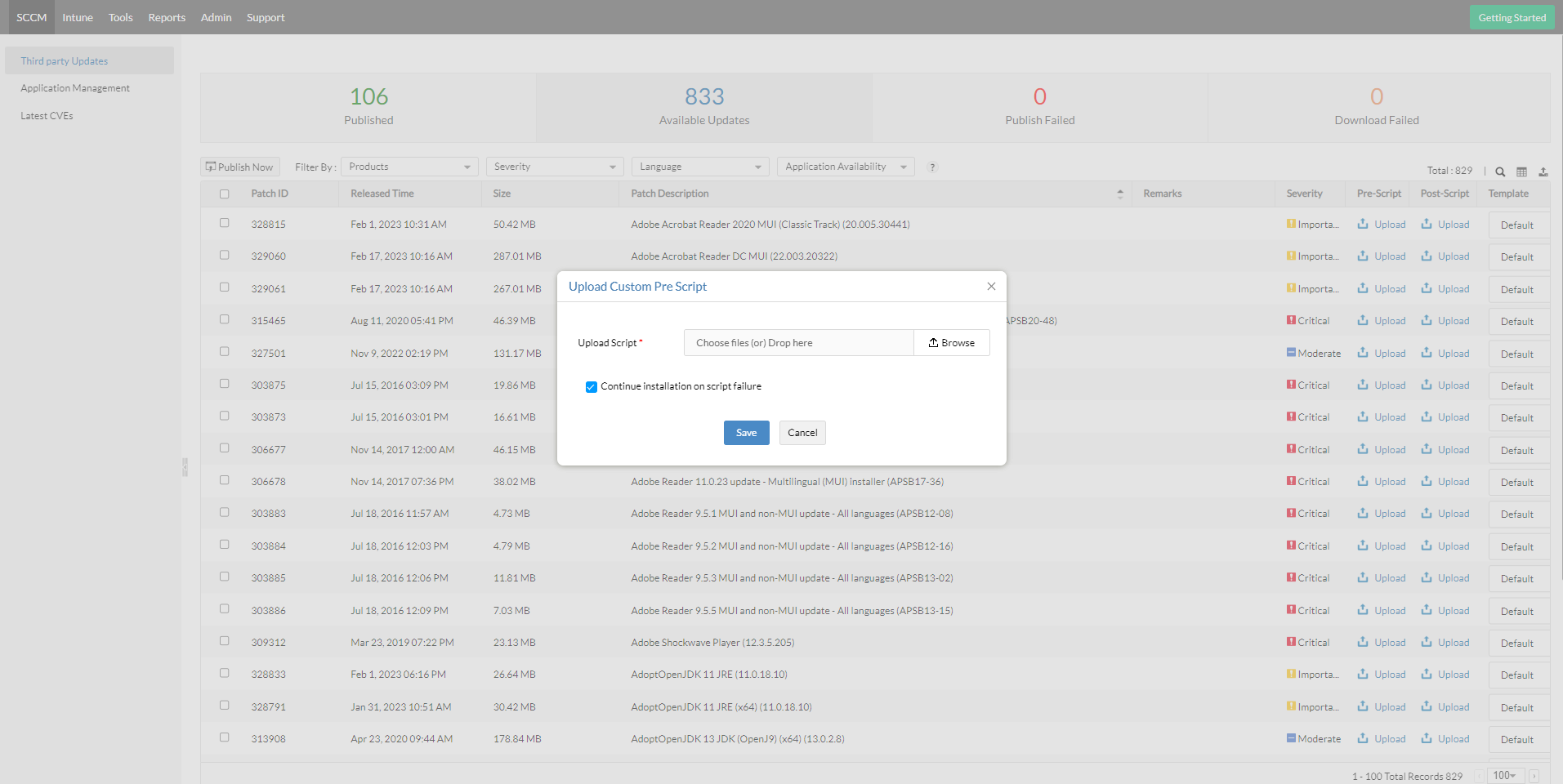Click Pre-Script upload icon for patch 328815
1563x784 pixels.
(x=1363, y=224)
